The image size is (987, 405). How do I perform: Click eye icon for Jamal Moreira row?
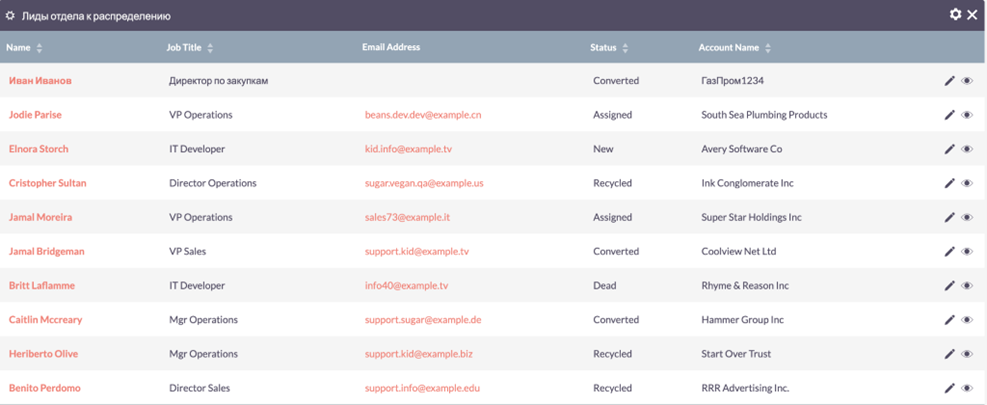click(x=967, y=218)
